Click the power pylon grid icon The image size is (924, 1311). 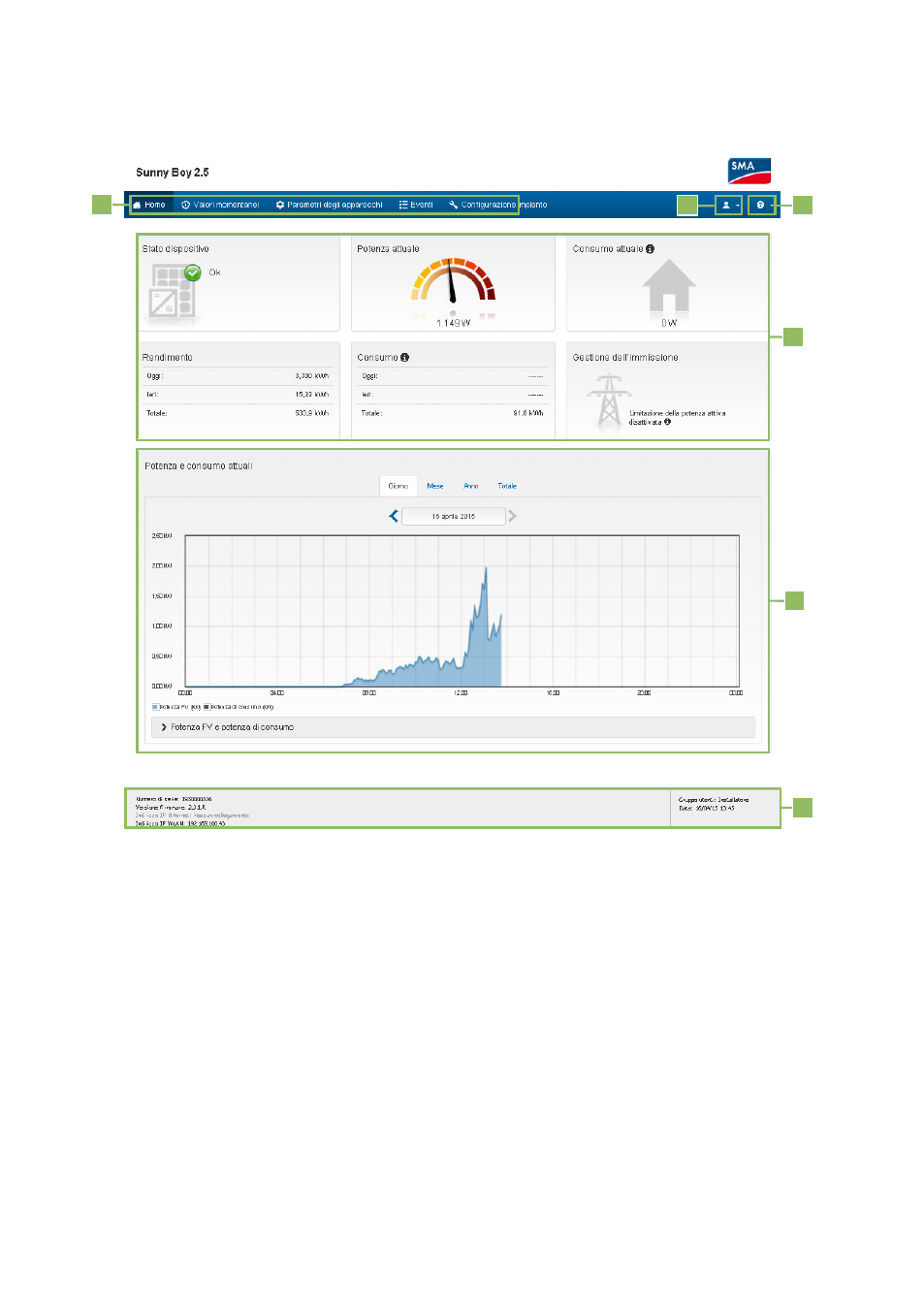tap(609, 400)
